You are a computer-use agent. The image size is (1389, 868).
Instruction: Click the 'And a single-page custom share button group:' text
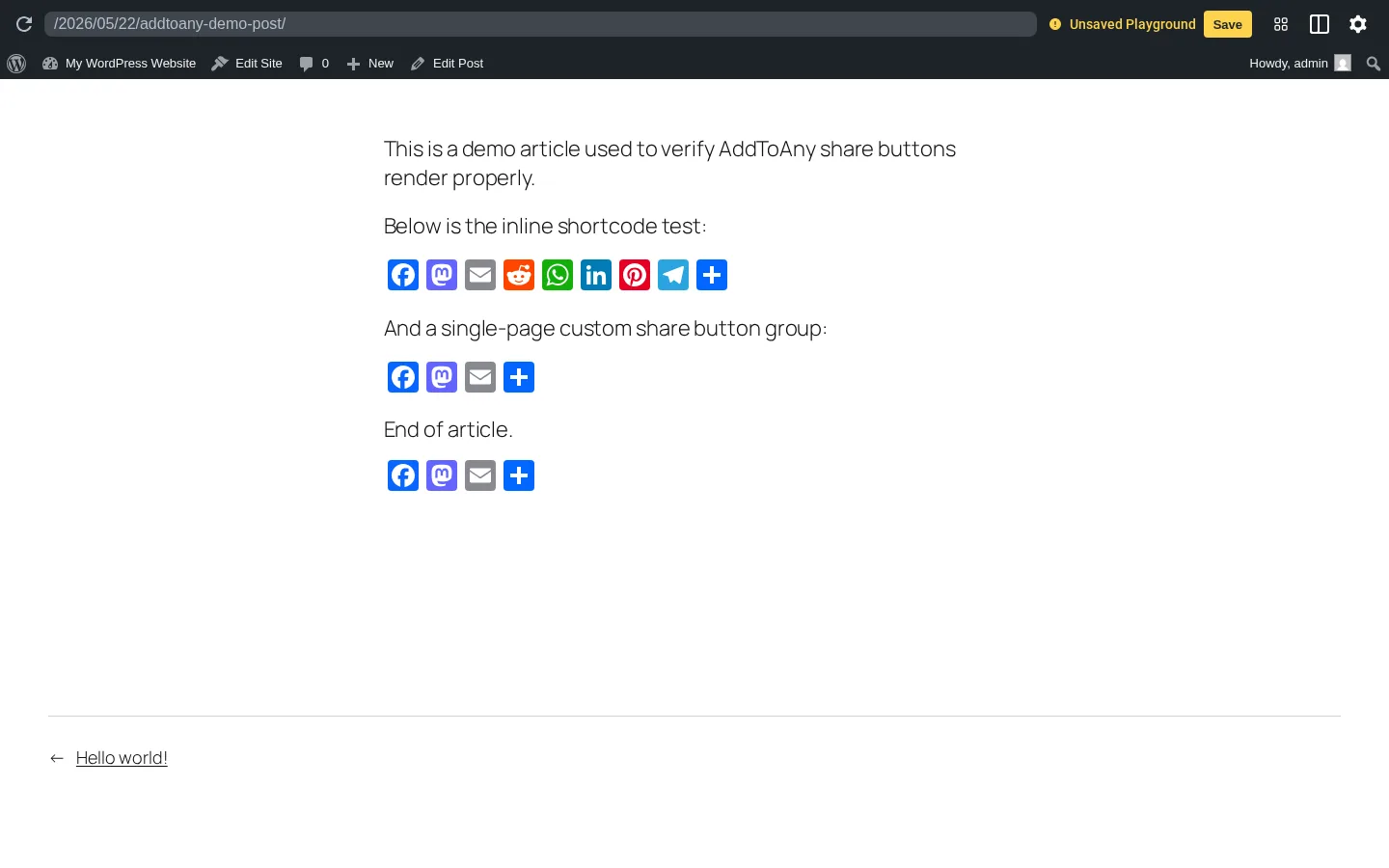(606, 328)
